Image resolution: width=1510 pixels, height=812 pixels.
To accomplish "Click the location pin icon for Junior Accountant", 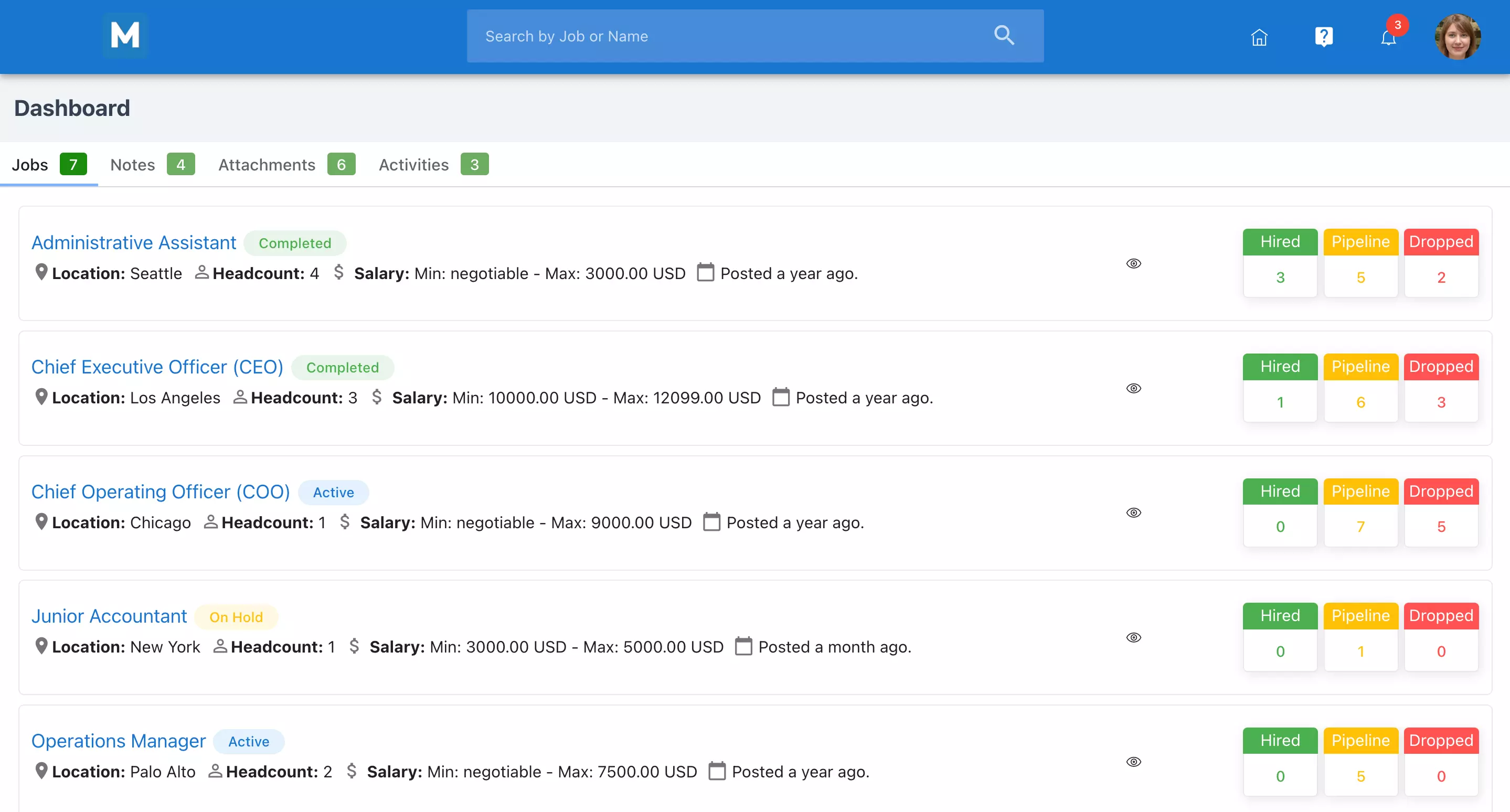I will pos(40,646).
